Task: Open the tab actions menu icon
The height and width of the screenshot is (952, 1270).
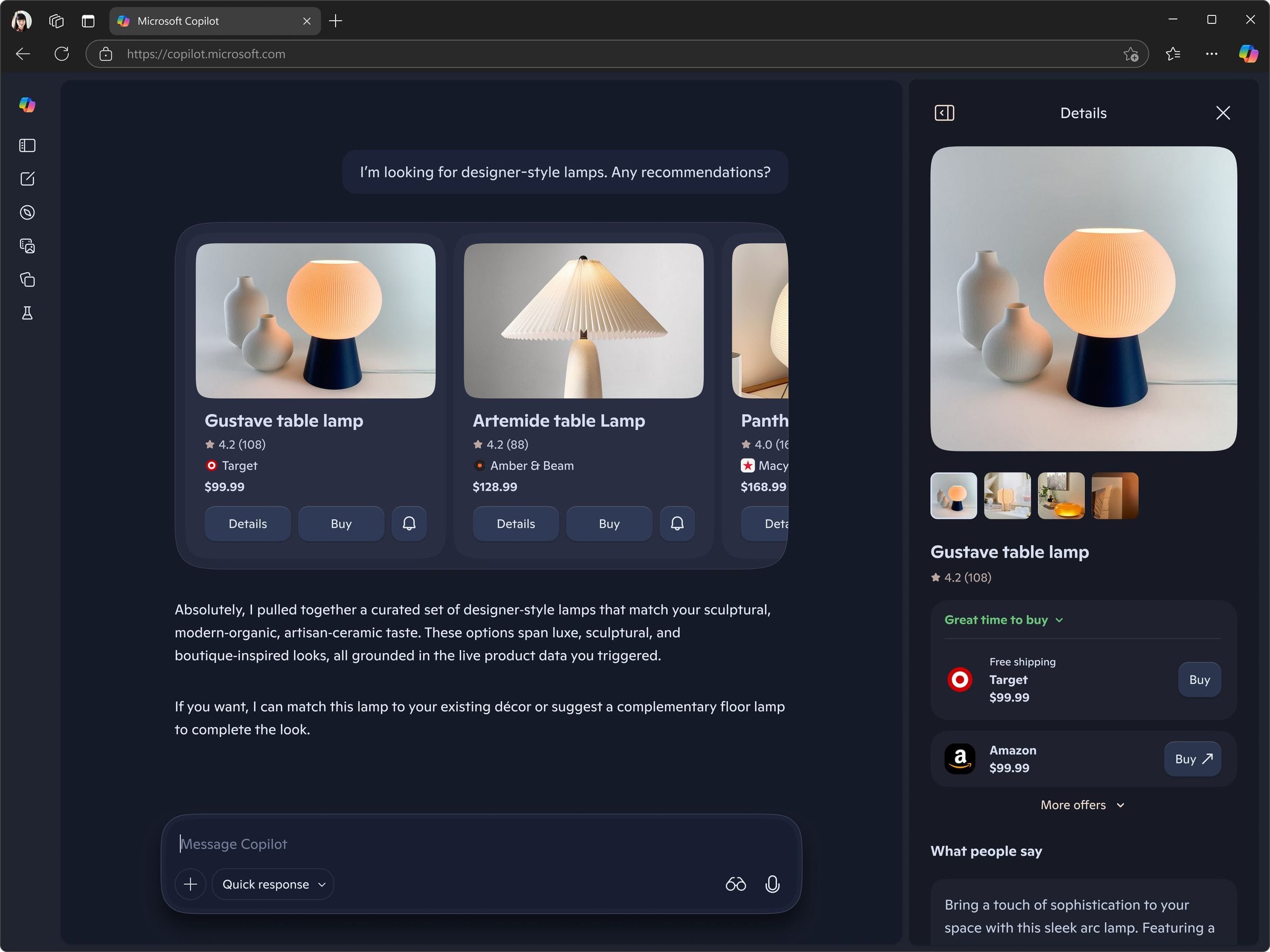Action: tap(88, 21)
